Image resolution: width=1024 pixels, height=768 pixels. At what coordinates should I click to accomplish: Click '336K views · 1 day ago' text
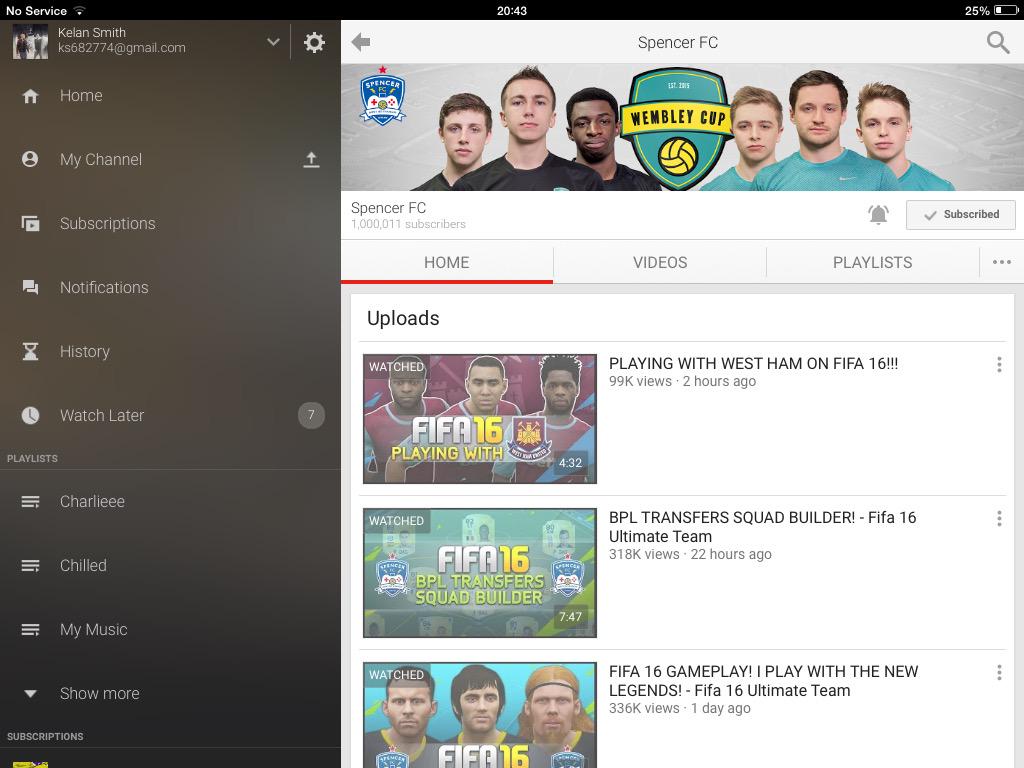[x=680, y=709]
